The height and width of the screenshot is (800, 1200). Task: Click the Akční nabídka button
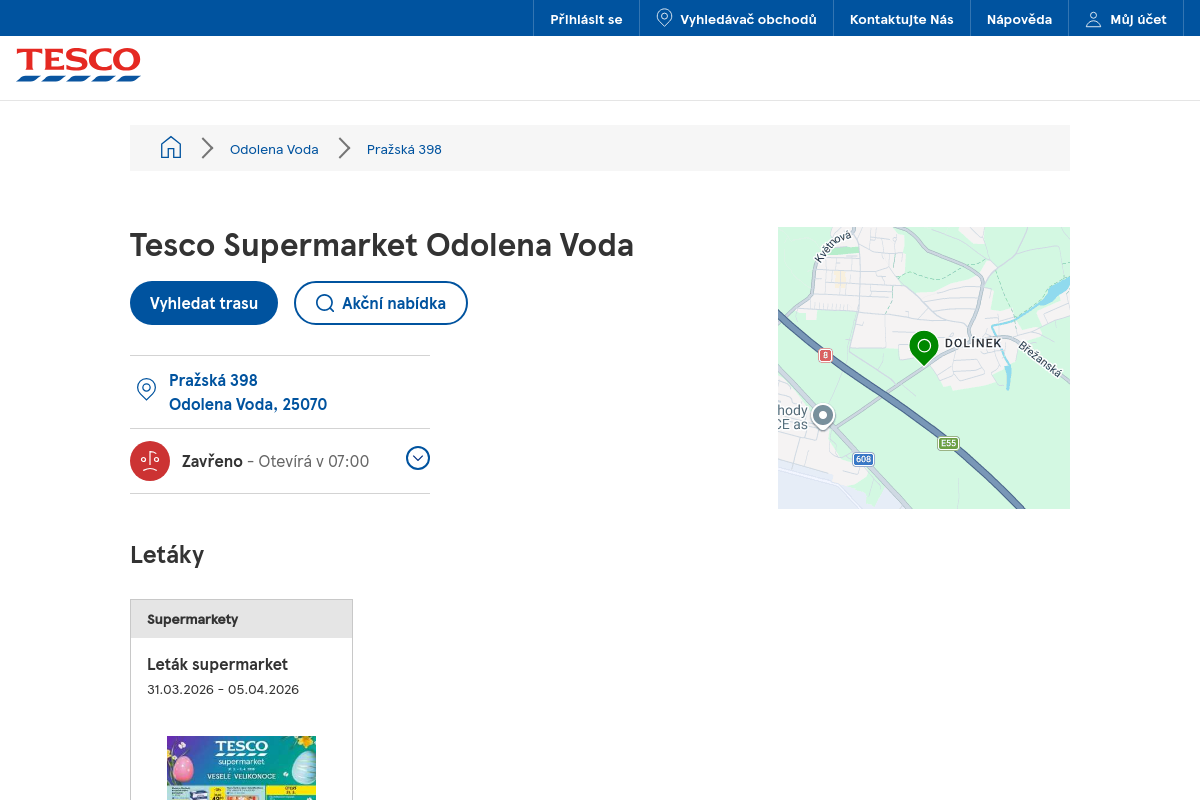(x=380, y=303)
